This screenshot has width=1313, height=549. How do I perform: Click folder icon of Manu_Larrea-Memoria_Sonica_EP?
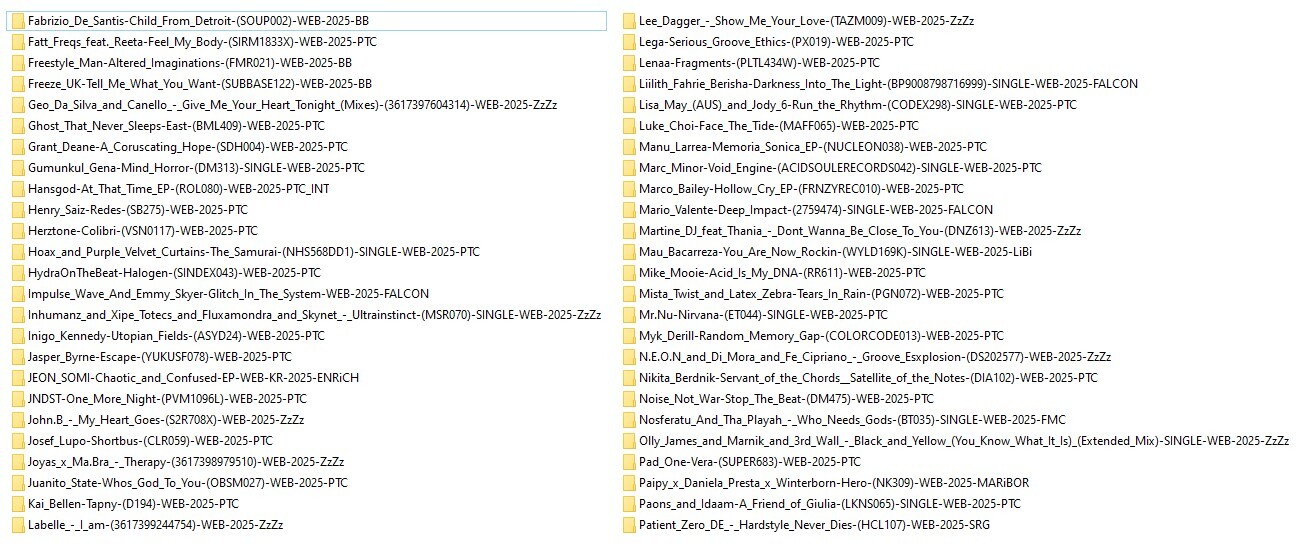[628, 147]
